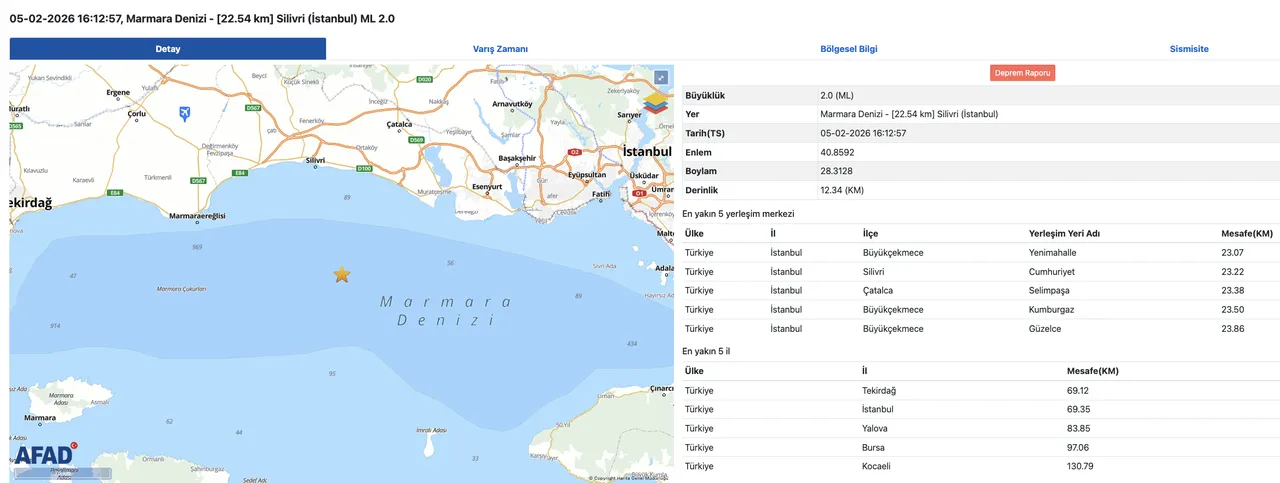1280x483 pixels.
Task: Click the Silivri town label on map
Action: pos(316,160)
